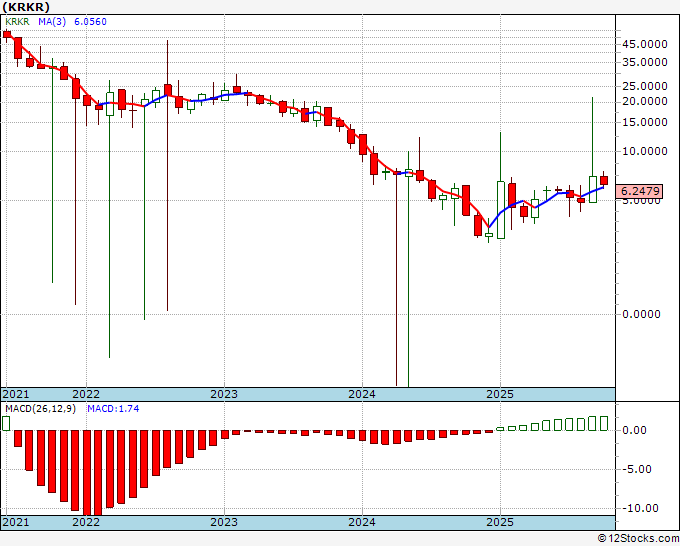Click 2022 on the MACD panel timeline
The image size is (680, 546).
(86, 522)
